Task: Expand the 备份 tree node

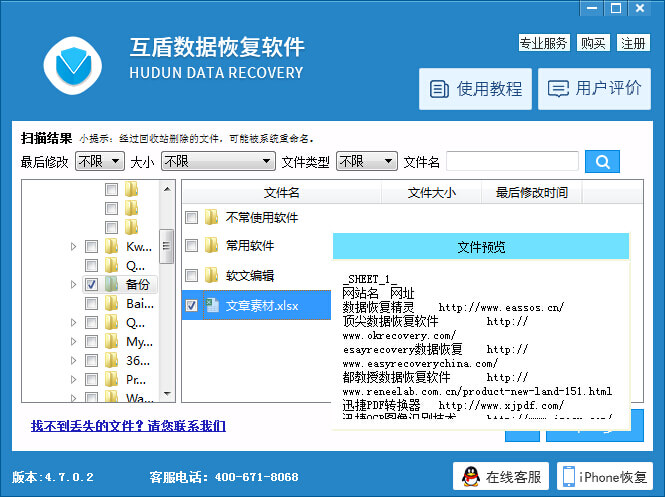Action: tap(73, 284)
